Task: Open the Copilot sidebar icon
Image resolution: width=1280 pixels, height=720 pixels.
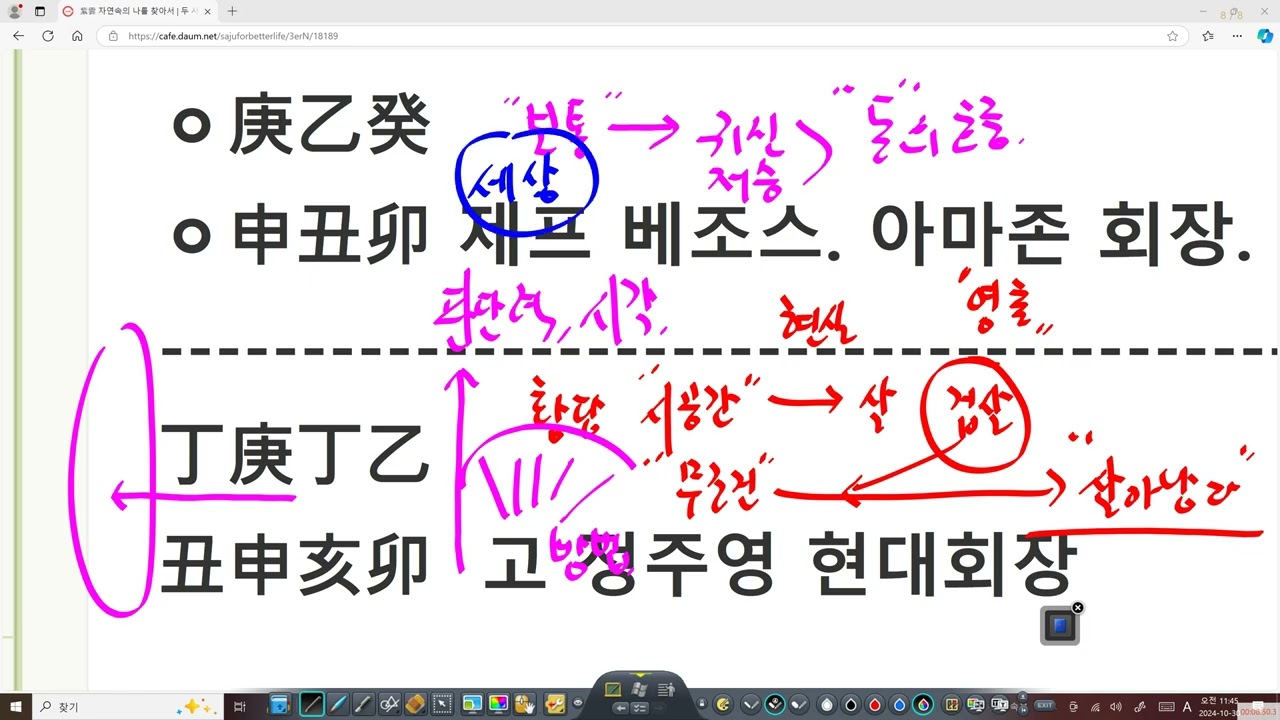Action: [1265, 35]
